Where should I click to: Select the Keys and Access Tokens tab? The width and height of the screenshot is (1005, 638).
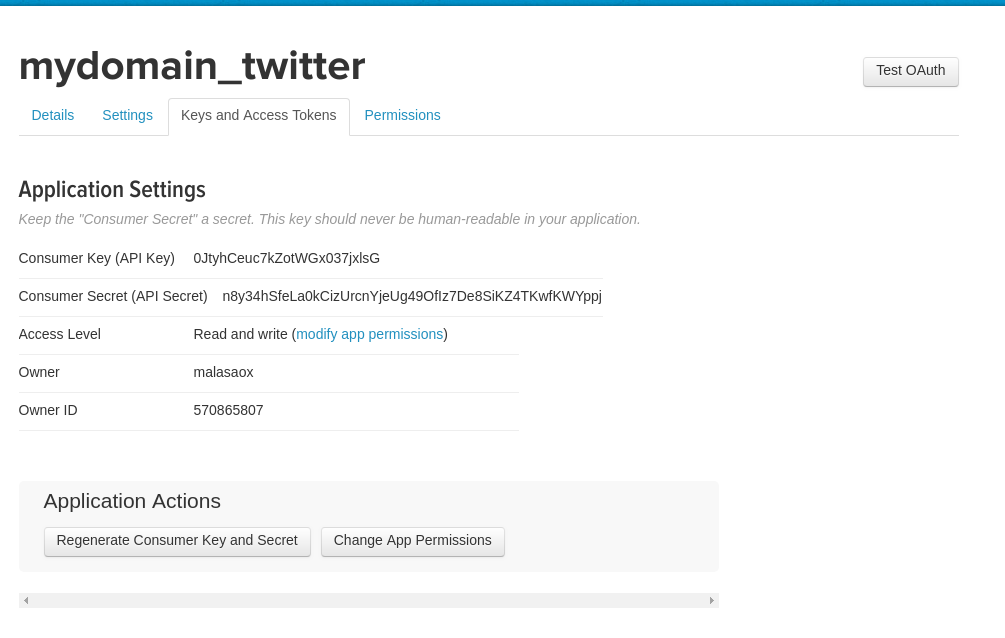coord(259,116)
